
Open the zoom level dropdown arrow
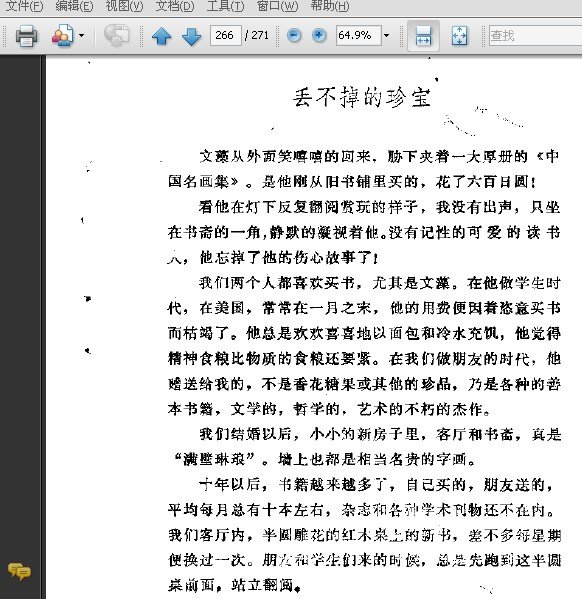pos(387,36)
